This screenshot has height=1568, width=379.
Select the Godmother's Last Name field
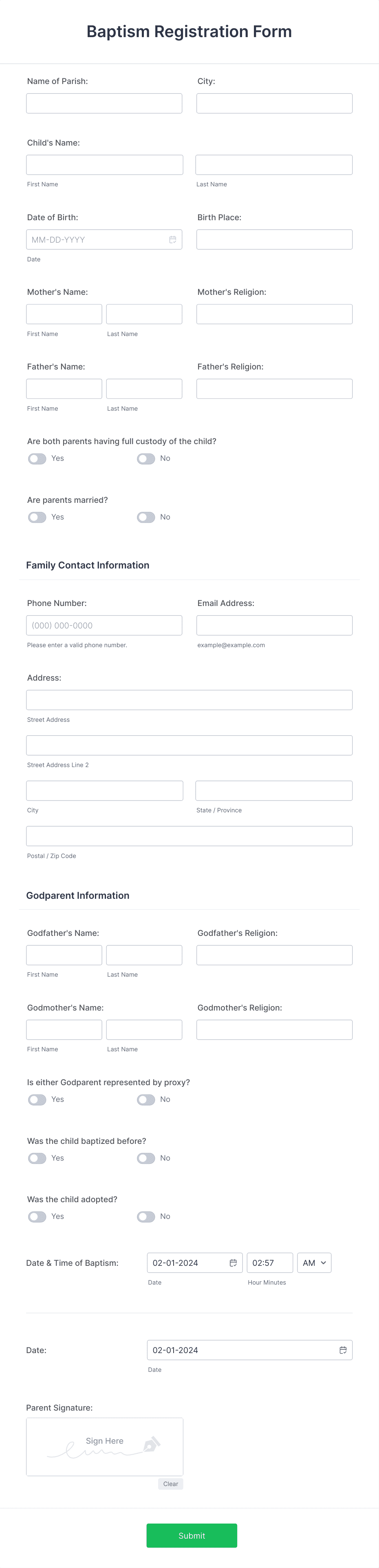[x=143, y=1029]
